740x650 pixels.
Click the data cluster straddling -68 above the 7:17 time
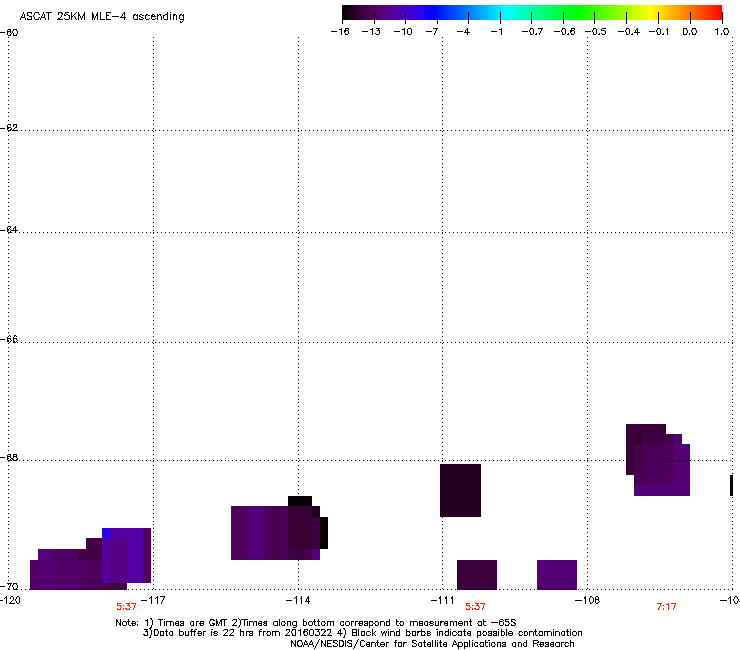click(x=658, y=460)
